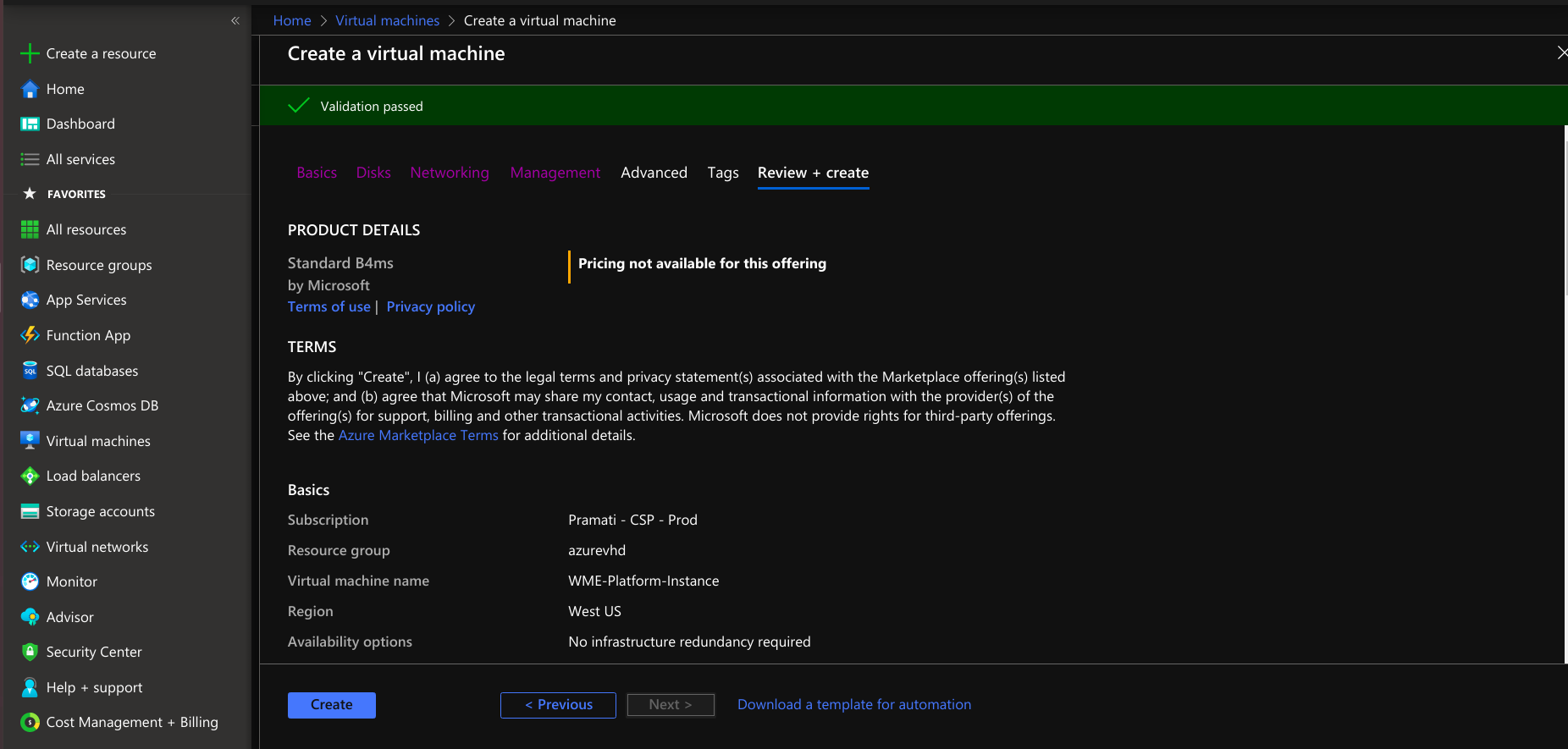Click the Function App lightning icon

(x=30, y=335)
